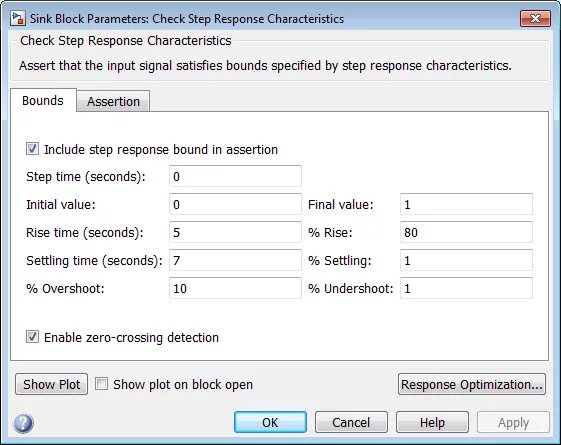Image resolution: width=561 pixels, height=445 pixels.
Task: Edit the Final value field
Action: [466, 204]
